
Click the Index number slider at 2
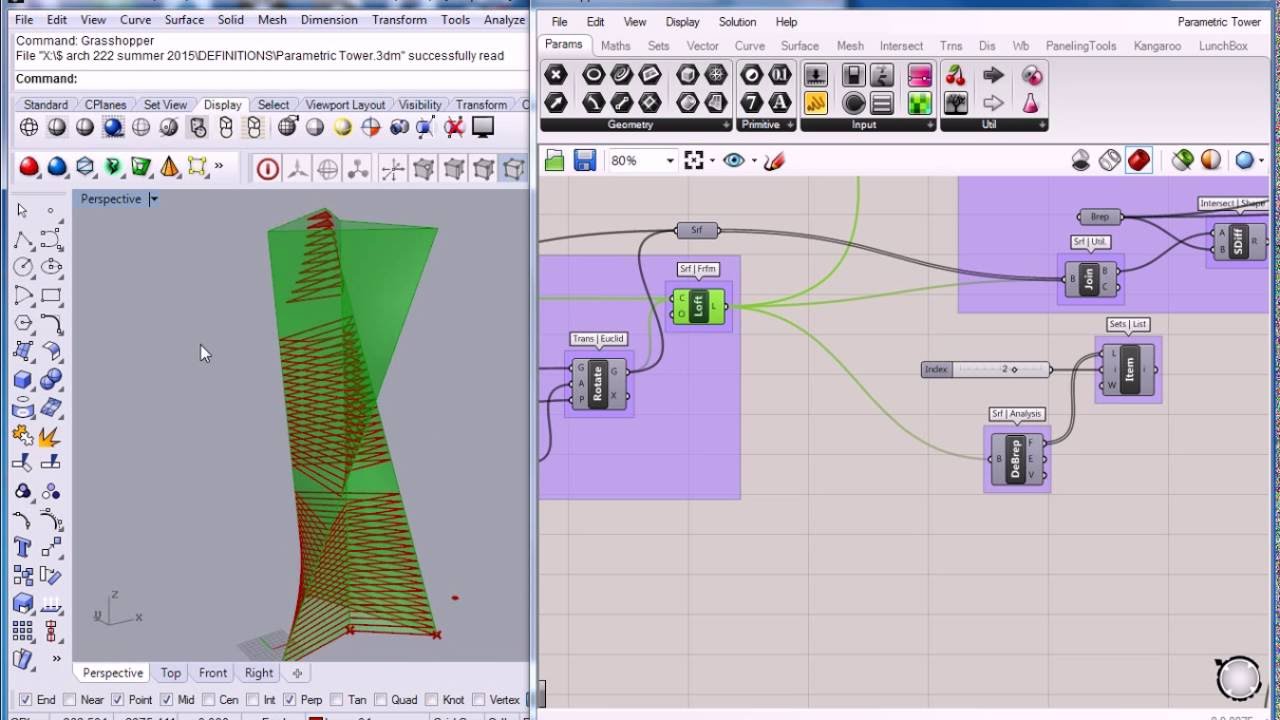[985, 369]
